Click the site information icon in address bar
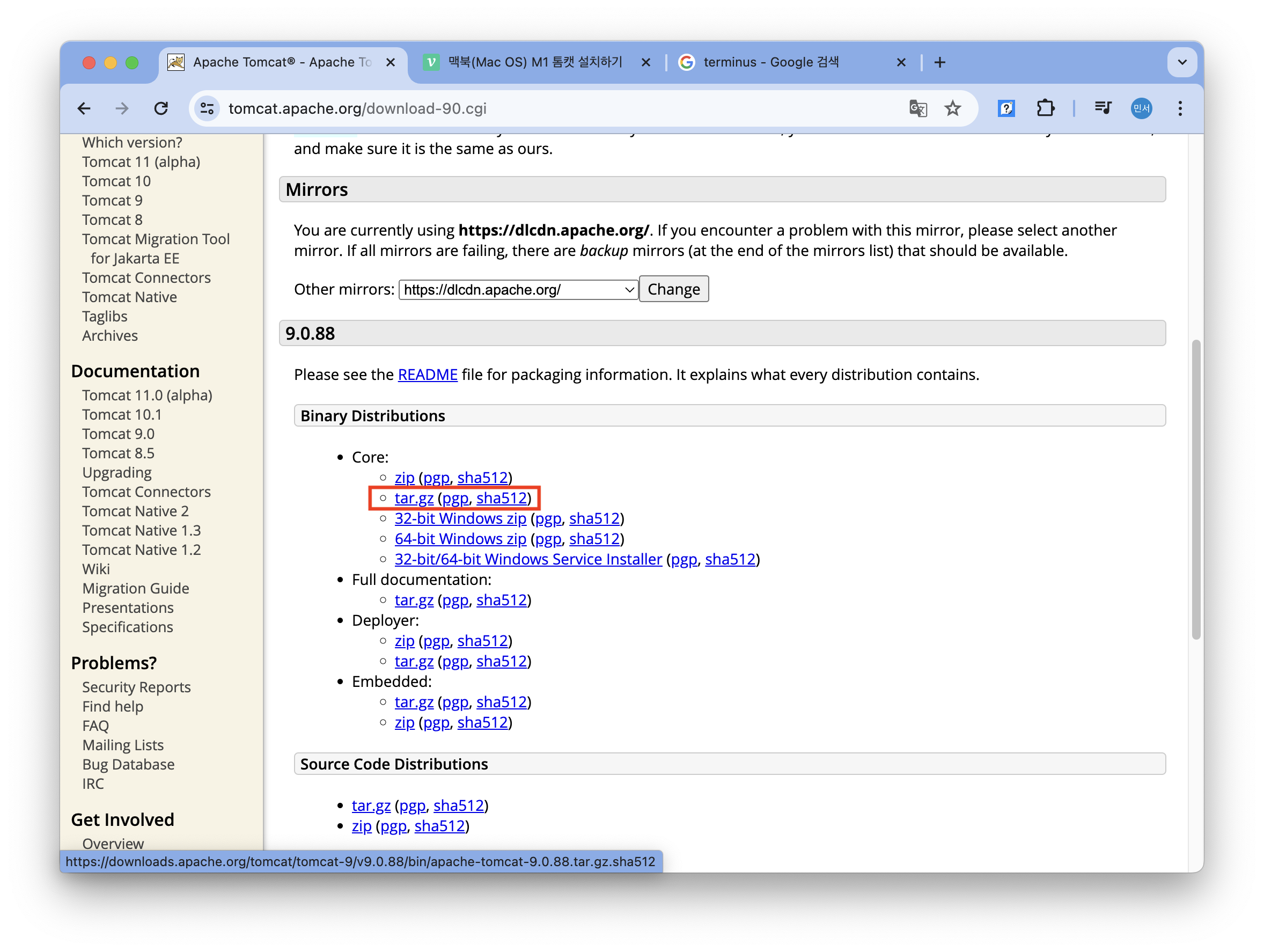The image size is (1264, 952). point(207,108)
